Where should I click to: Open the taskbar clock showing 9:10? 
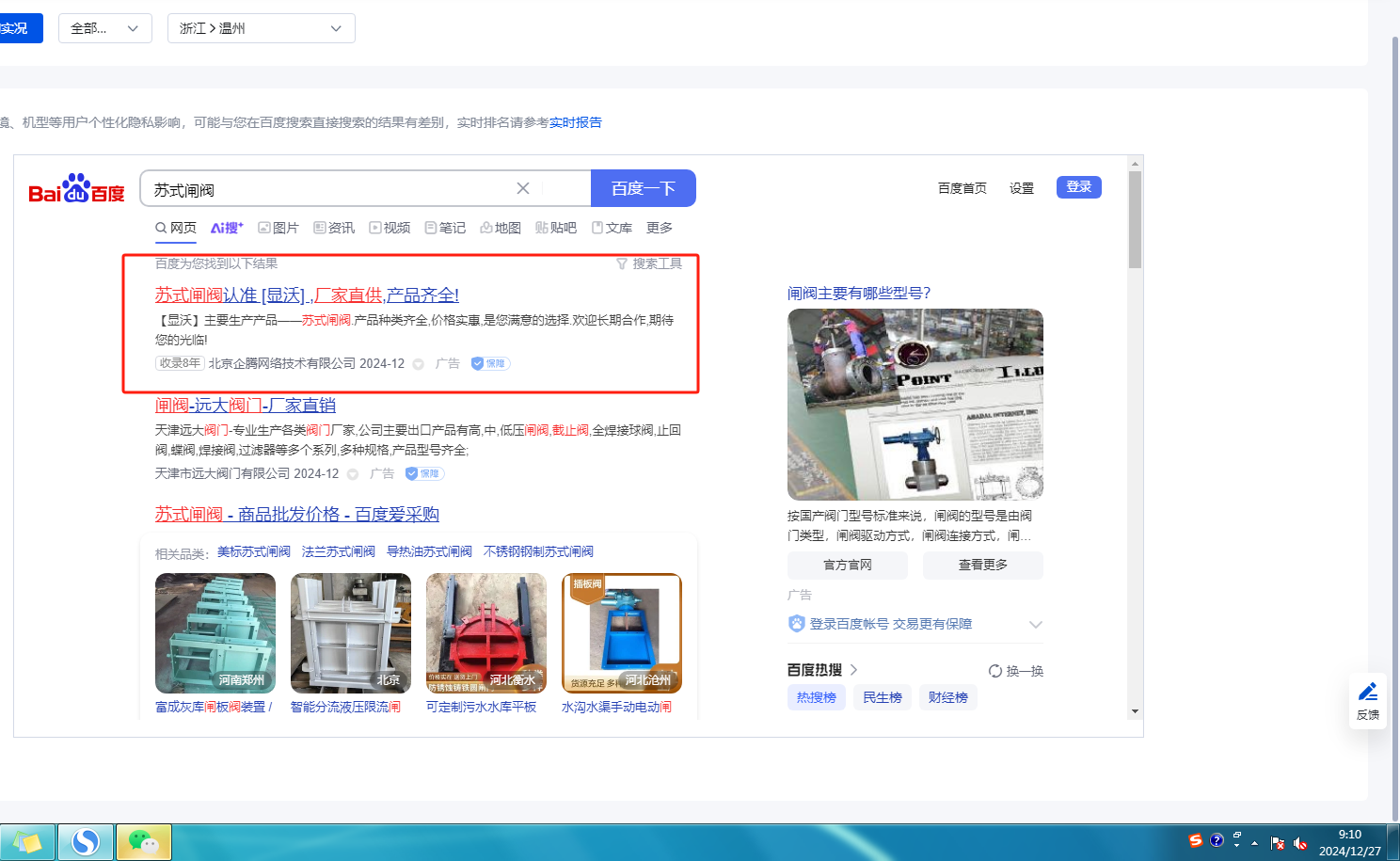(1350, 842)
